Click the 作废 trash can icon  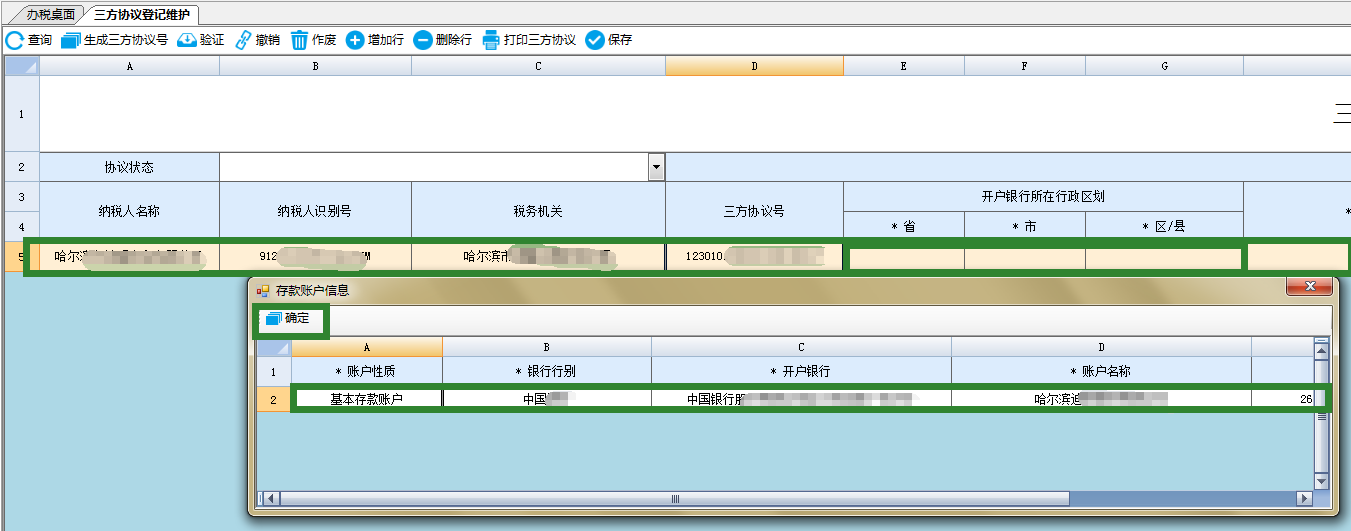299,40
